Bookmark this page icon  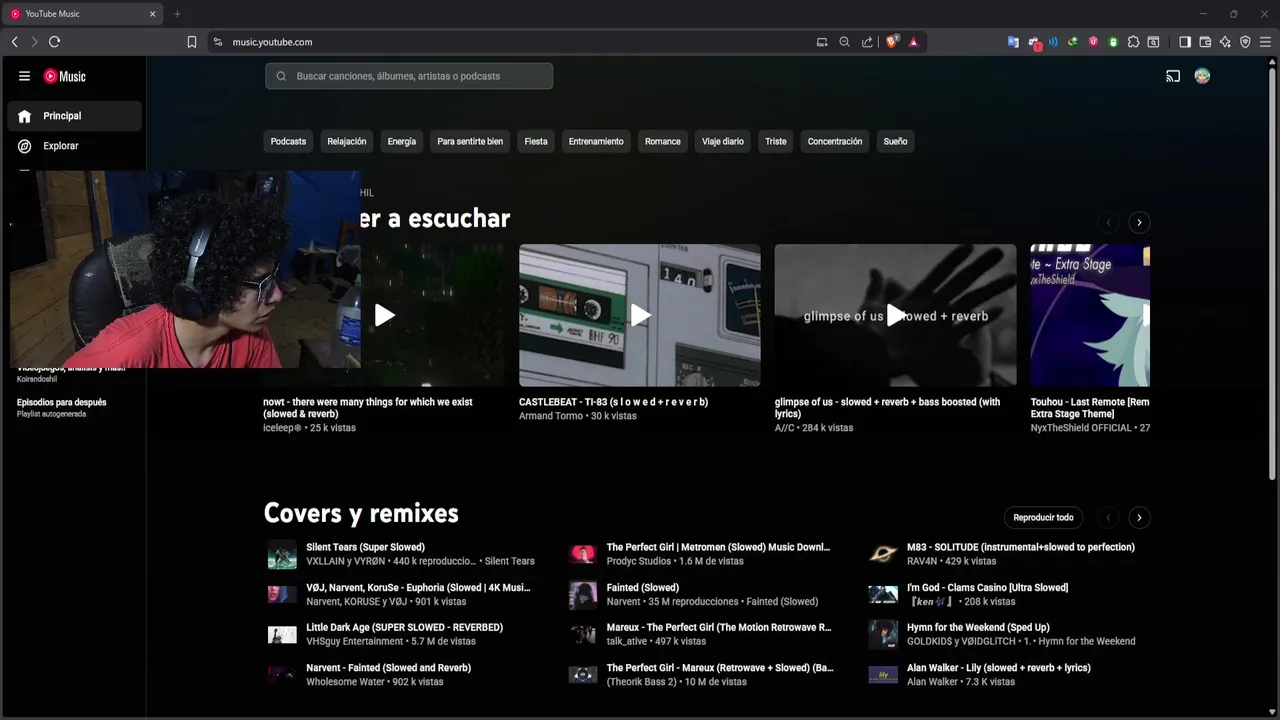[192, 42]
